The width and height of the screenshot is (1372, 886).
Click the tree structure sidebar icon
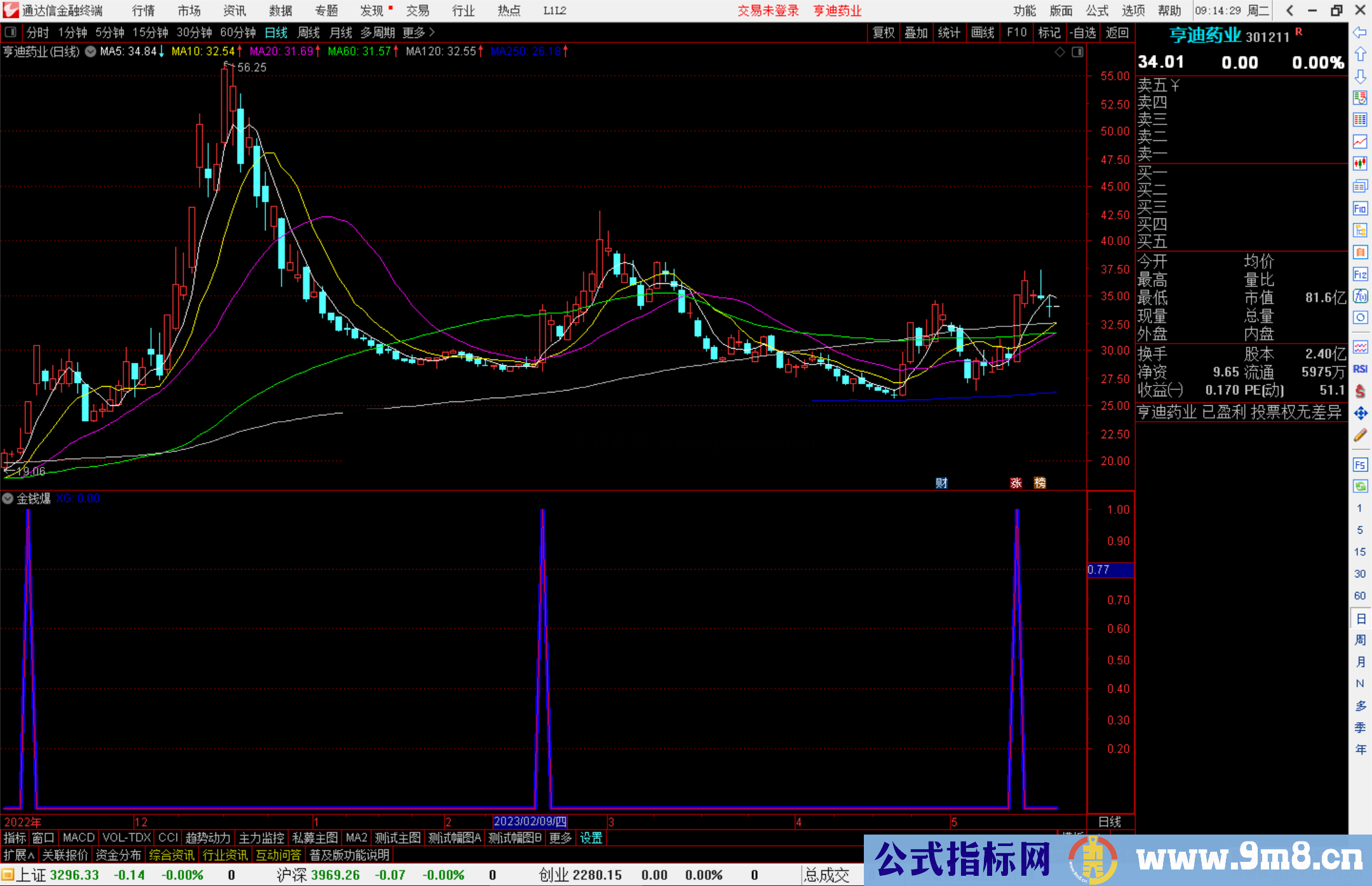click(1360, 231)
